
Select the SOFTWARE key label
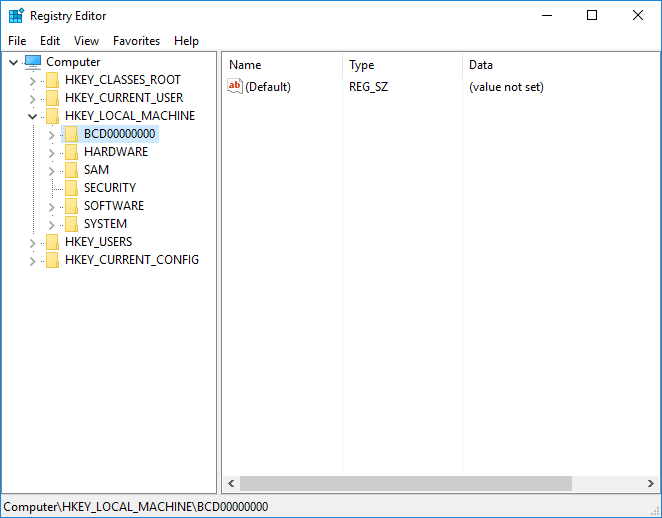[x=114, y=206]
